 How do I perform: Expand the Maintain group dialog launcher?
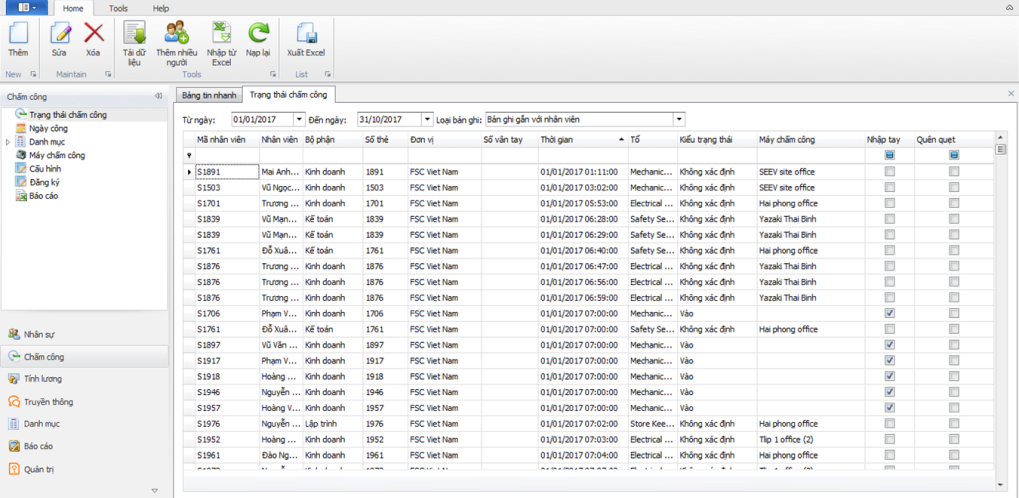click(x=108, y=74)
